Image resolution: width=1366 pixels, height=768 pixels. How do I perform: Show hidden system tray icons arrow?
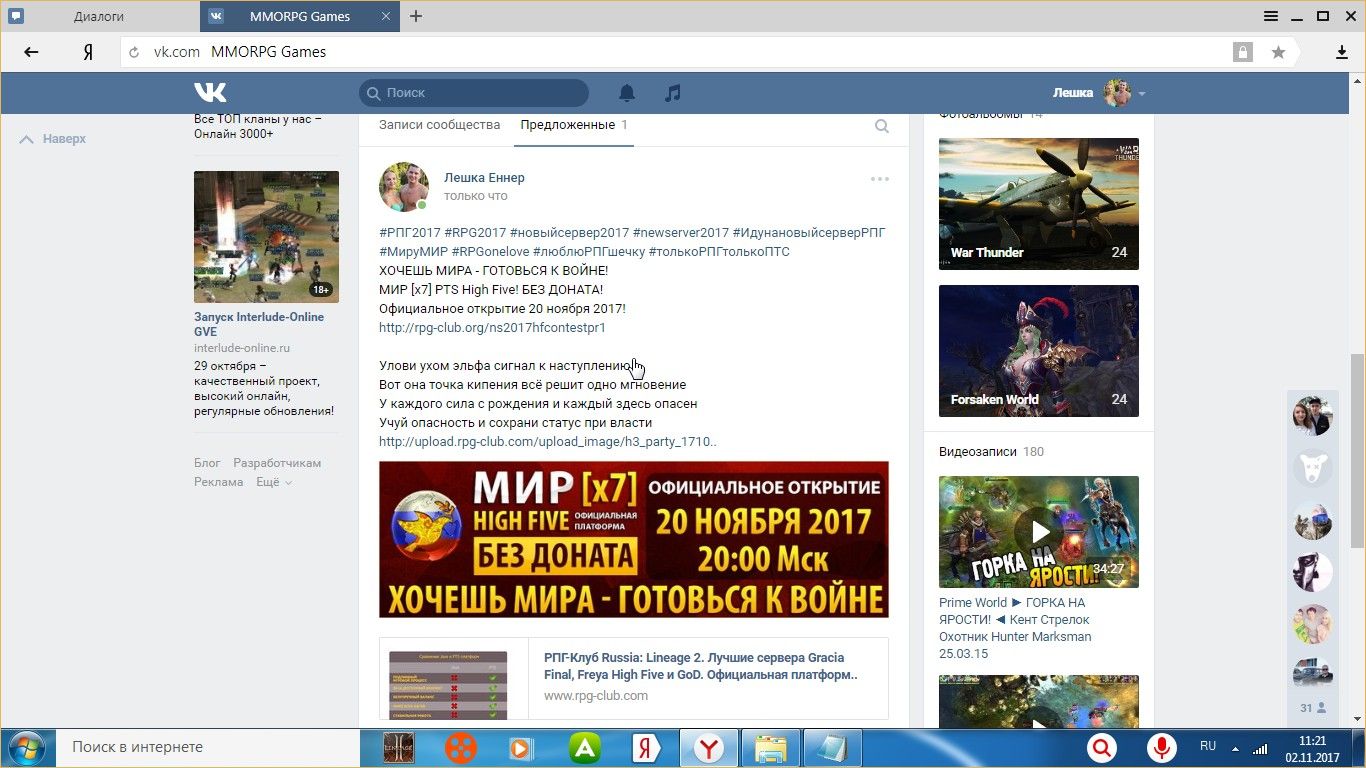pyautogui.click(x=1236, y=748)
